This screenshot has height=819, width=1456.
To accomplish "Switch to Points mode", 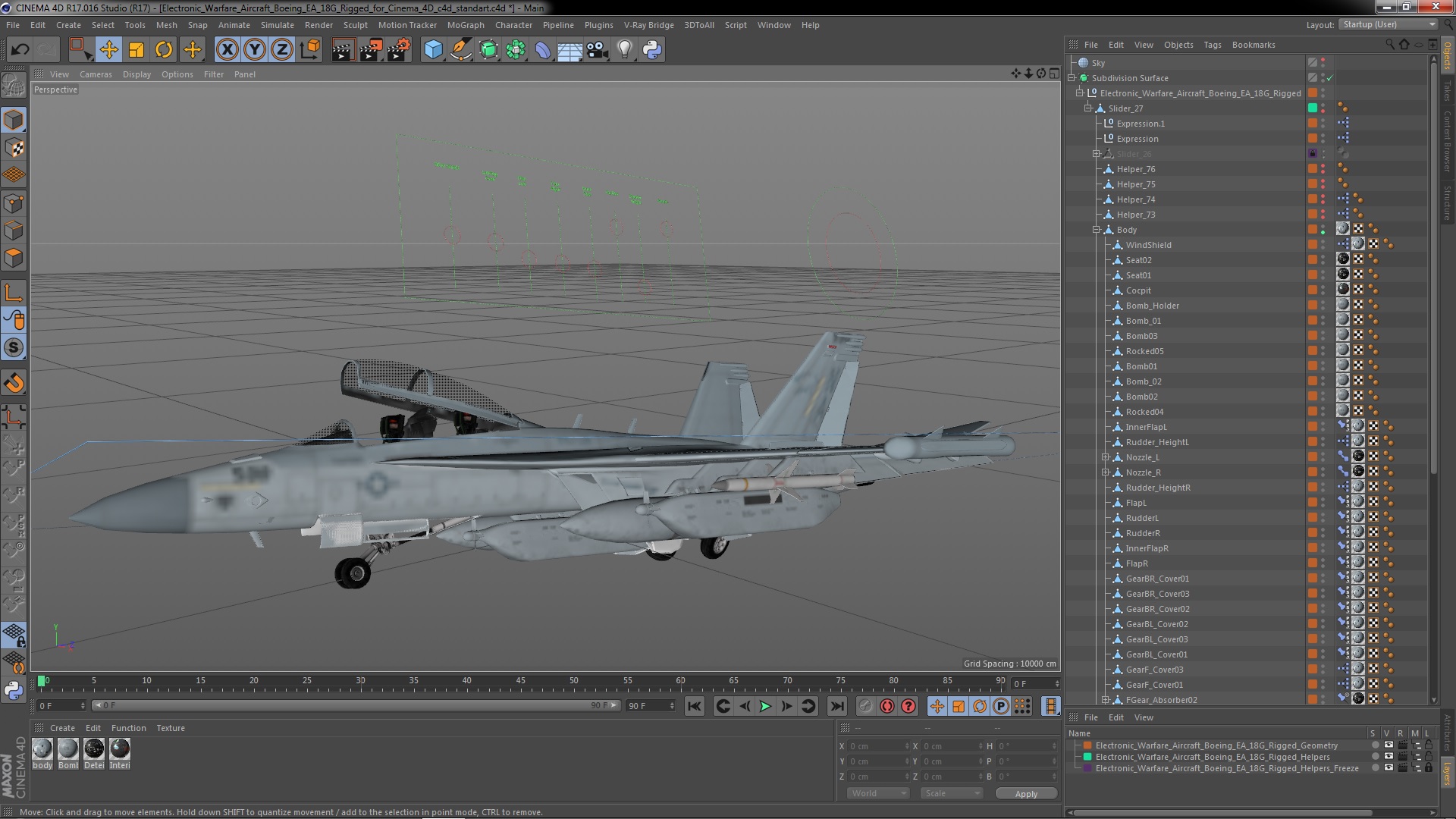I will [14, 203].
